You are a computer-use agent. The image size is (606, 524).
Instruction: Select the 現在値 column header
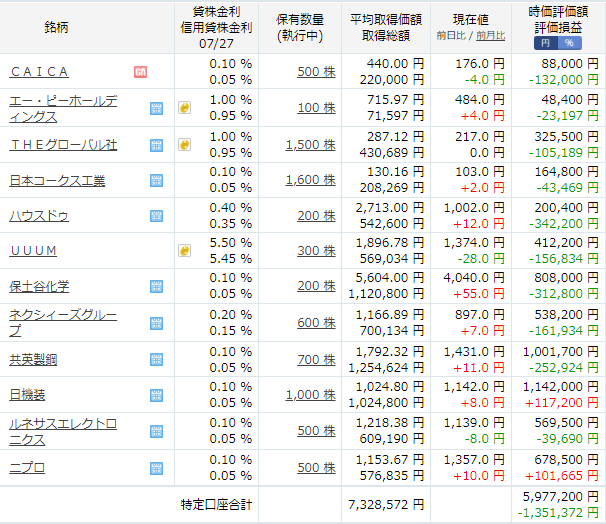tap(471, 20)
